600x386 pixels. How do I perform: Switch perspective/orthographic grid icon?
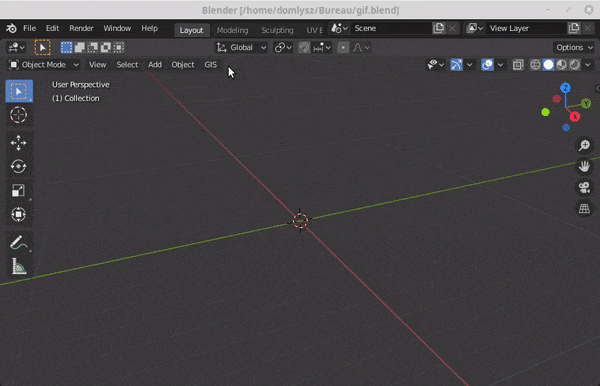point(584,208)
